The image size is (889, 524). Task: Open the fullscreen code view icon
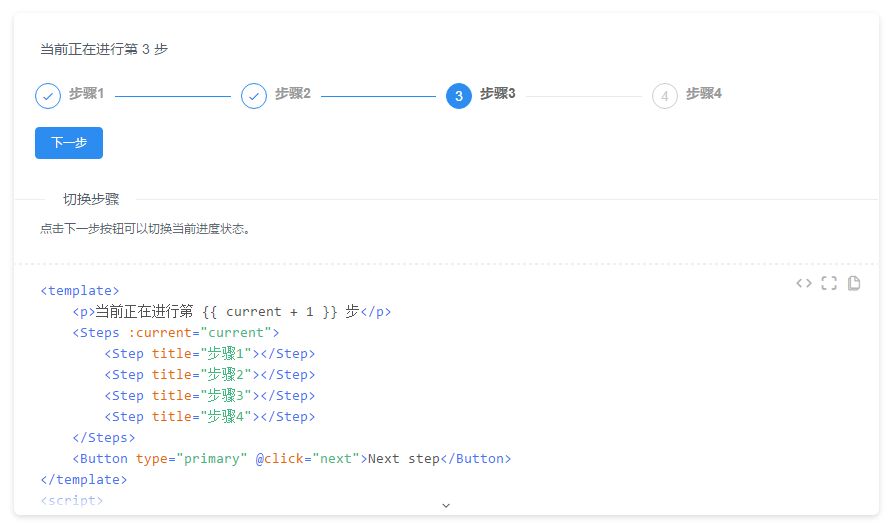(829, 283)
